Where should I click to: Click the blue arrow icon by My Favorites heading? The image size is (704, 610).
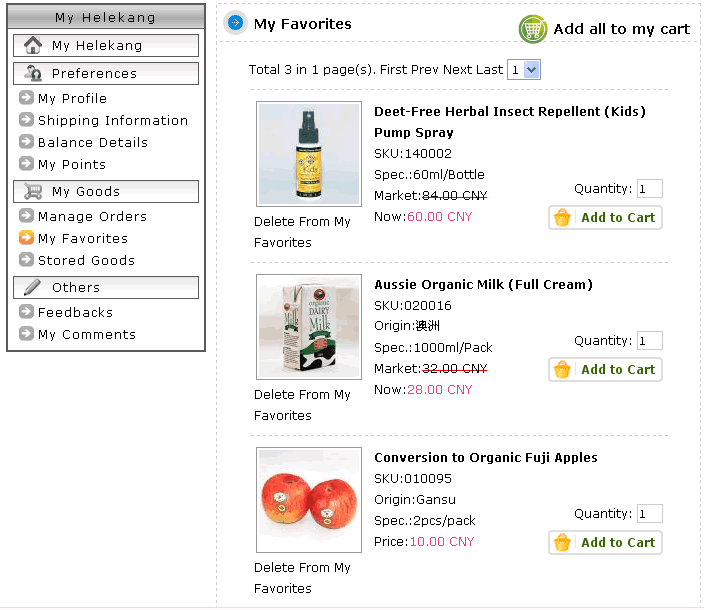point(235,22)
